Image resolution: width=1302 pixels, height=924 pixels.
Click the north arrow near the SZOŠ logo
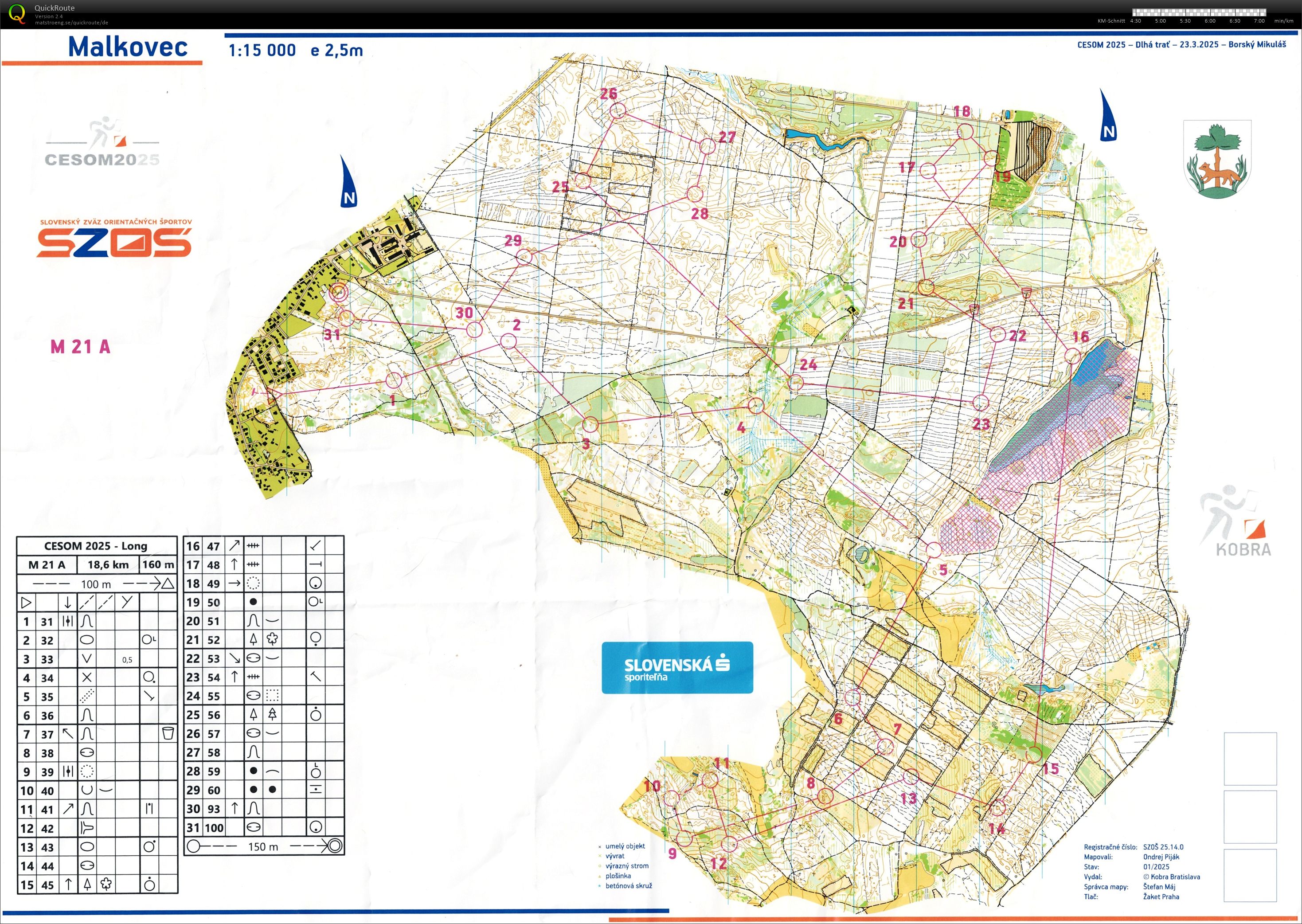(348, 181)
